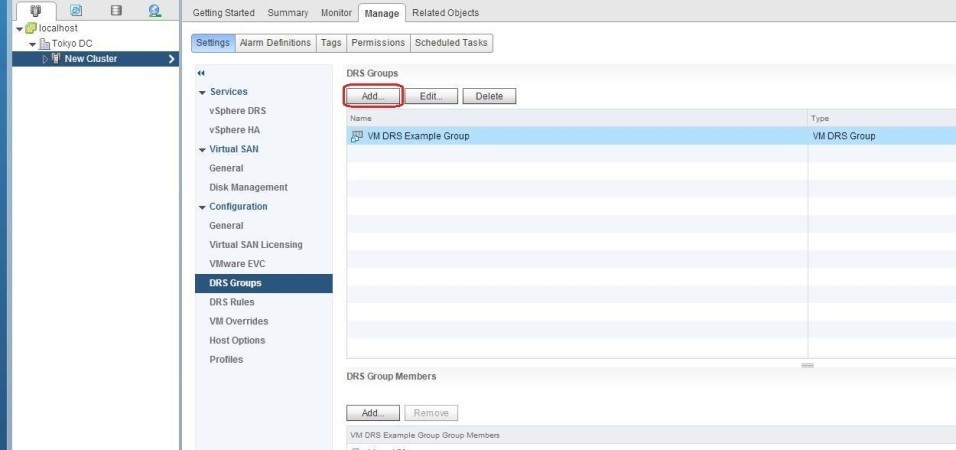Screen dimensions: 956x450
Task: Collapse the Virtual SAN section
Action: coord(202,150)
